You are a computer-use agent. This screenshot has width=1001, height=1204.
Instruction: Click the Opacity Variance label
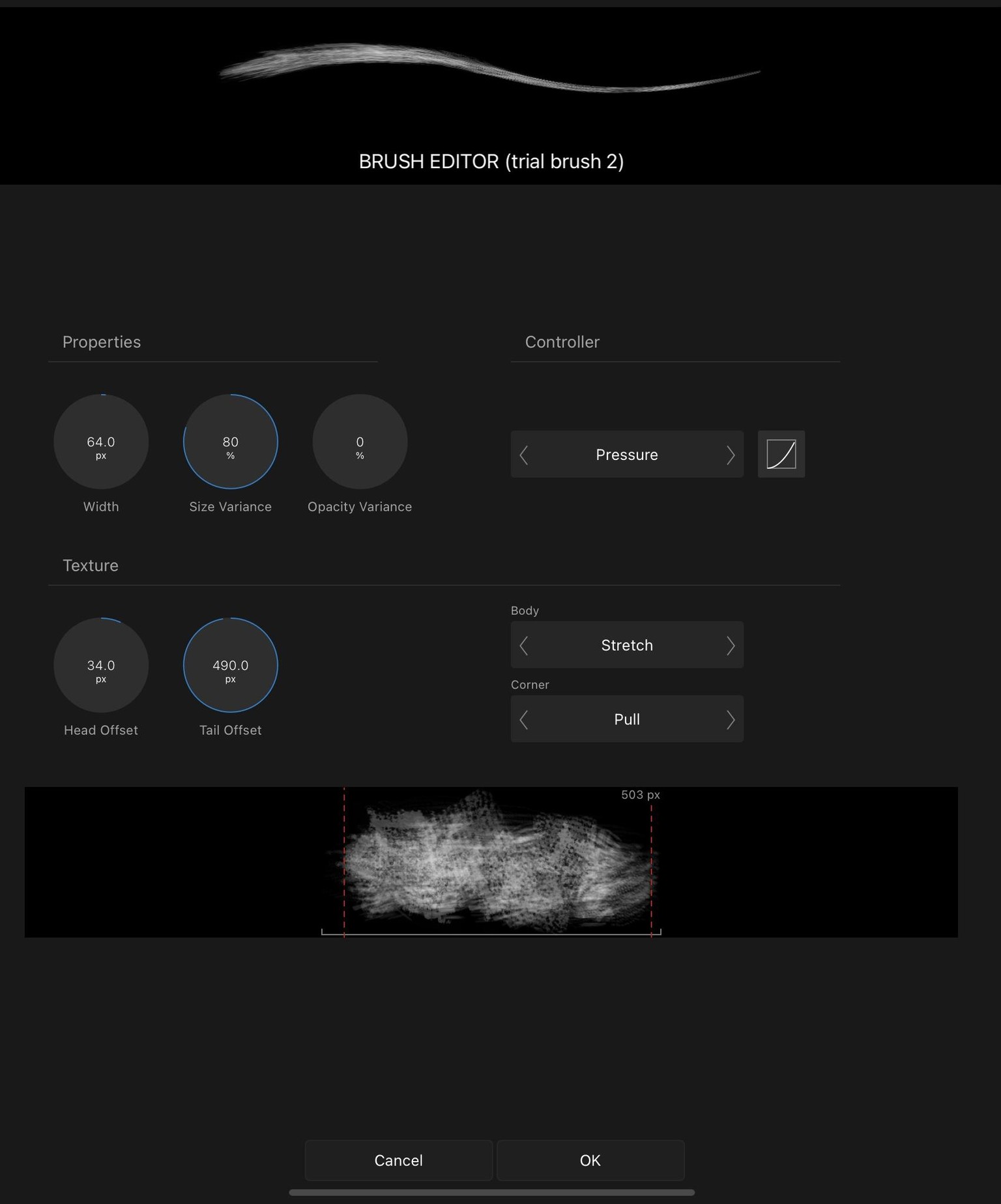[x=360, y=507]
